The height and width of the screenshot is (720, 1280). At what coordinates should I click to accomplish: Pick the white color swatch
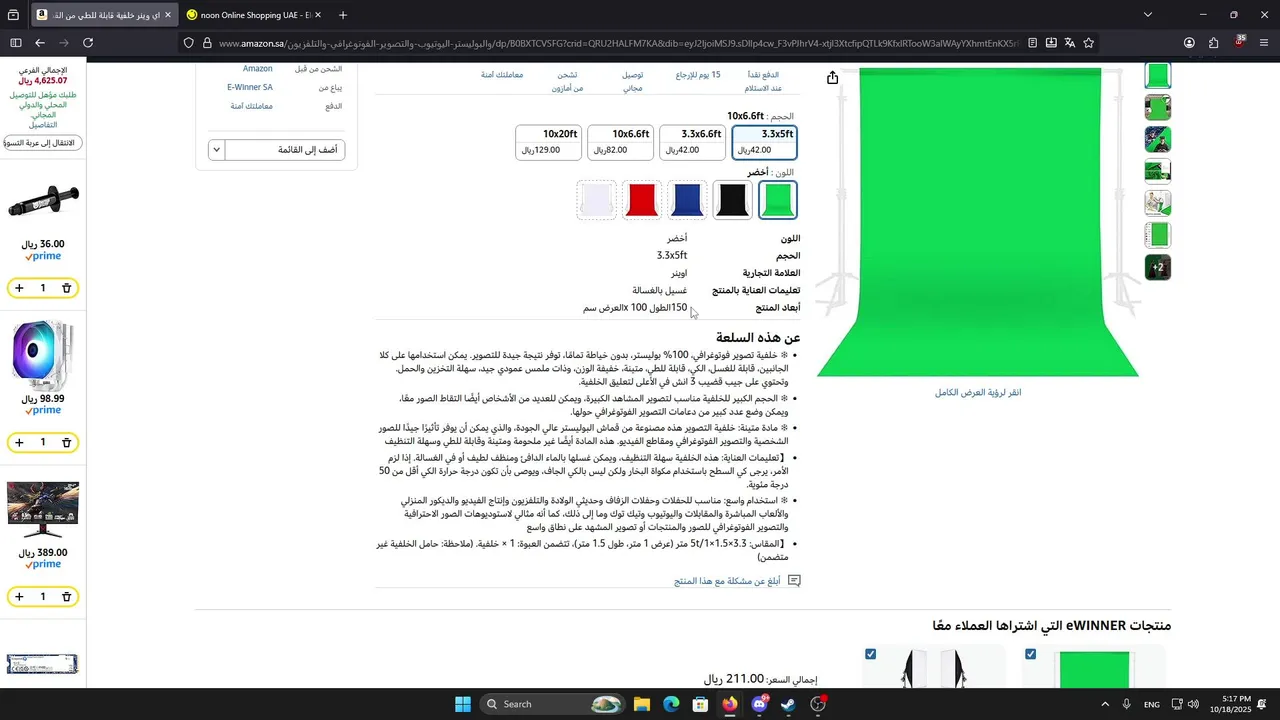coord(597,200)
